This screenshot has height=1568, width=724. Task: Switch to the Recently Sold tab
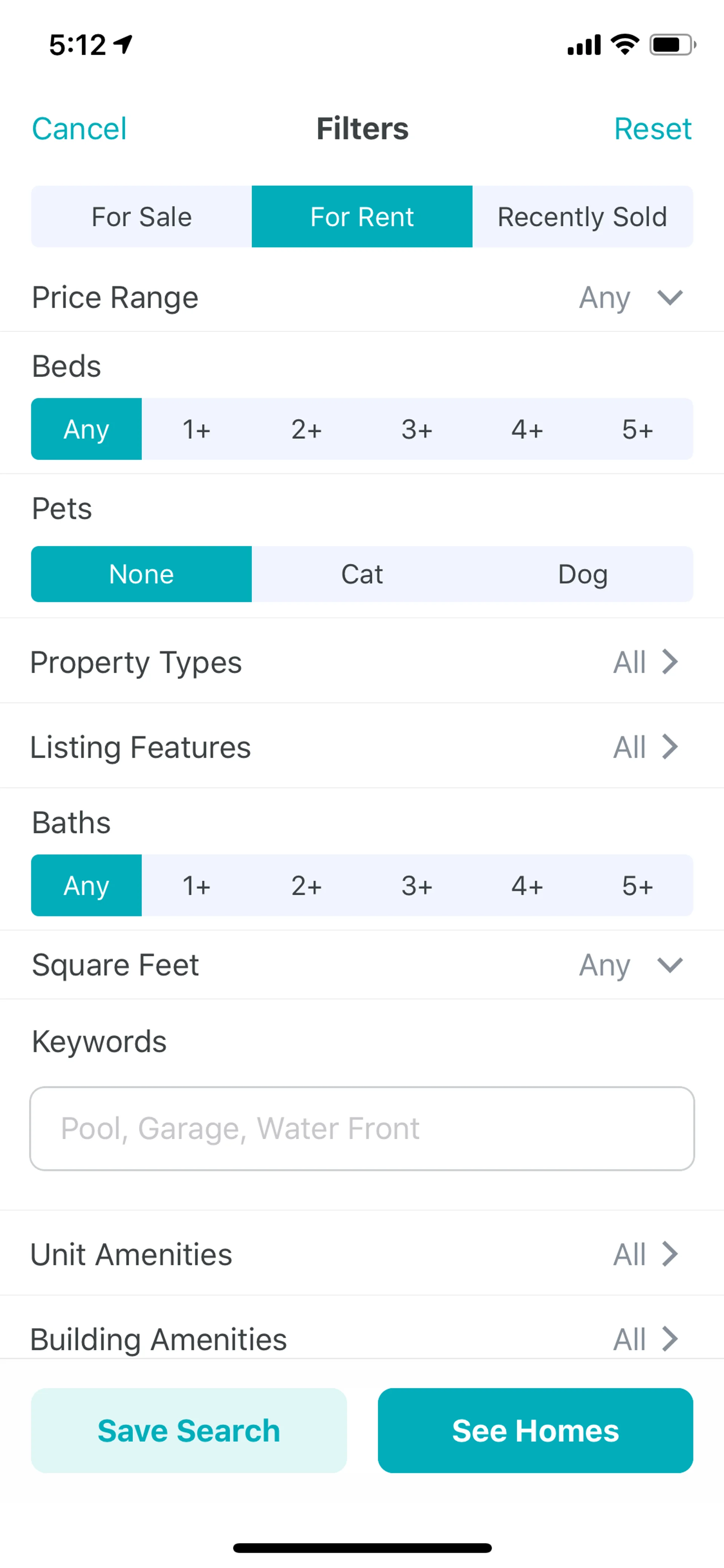point(582,217)
